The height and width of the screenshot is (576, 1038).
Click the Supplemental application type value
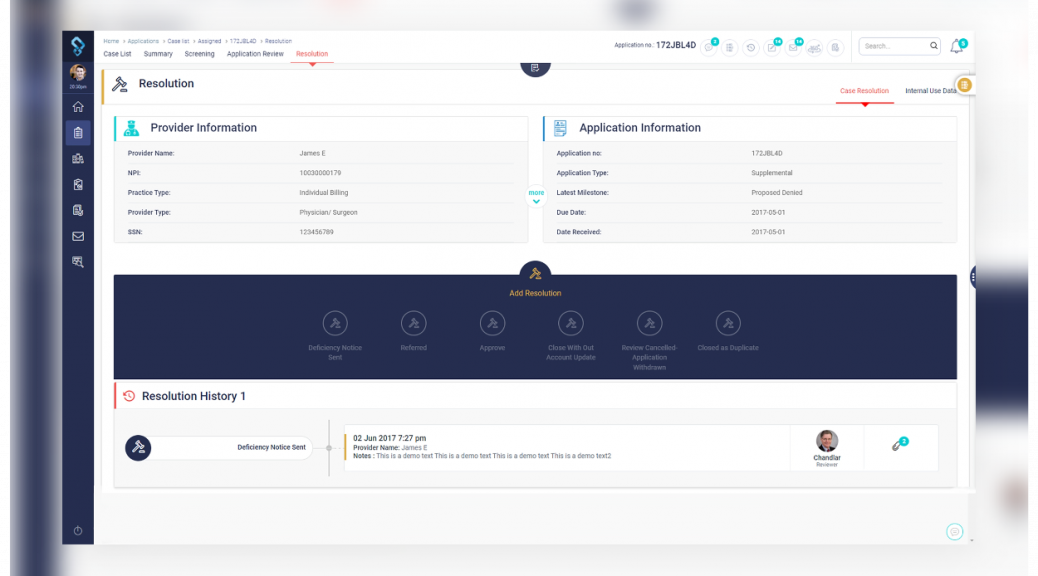[772, 173]
